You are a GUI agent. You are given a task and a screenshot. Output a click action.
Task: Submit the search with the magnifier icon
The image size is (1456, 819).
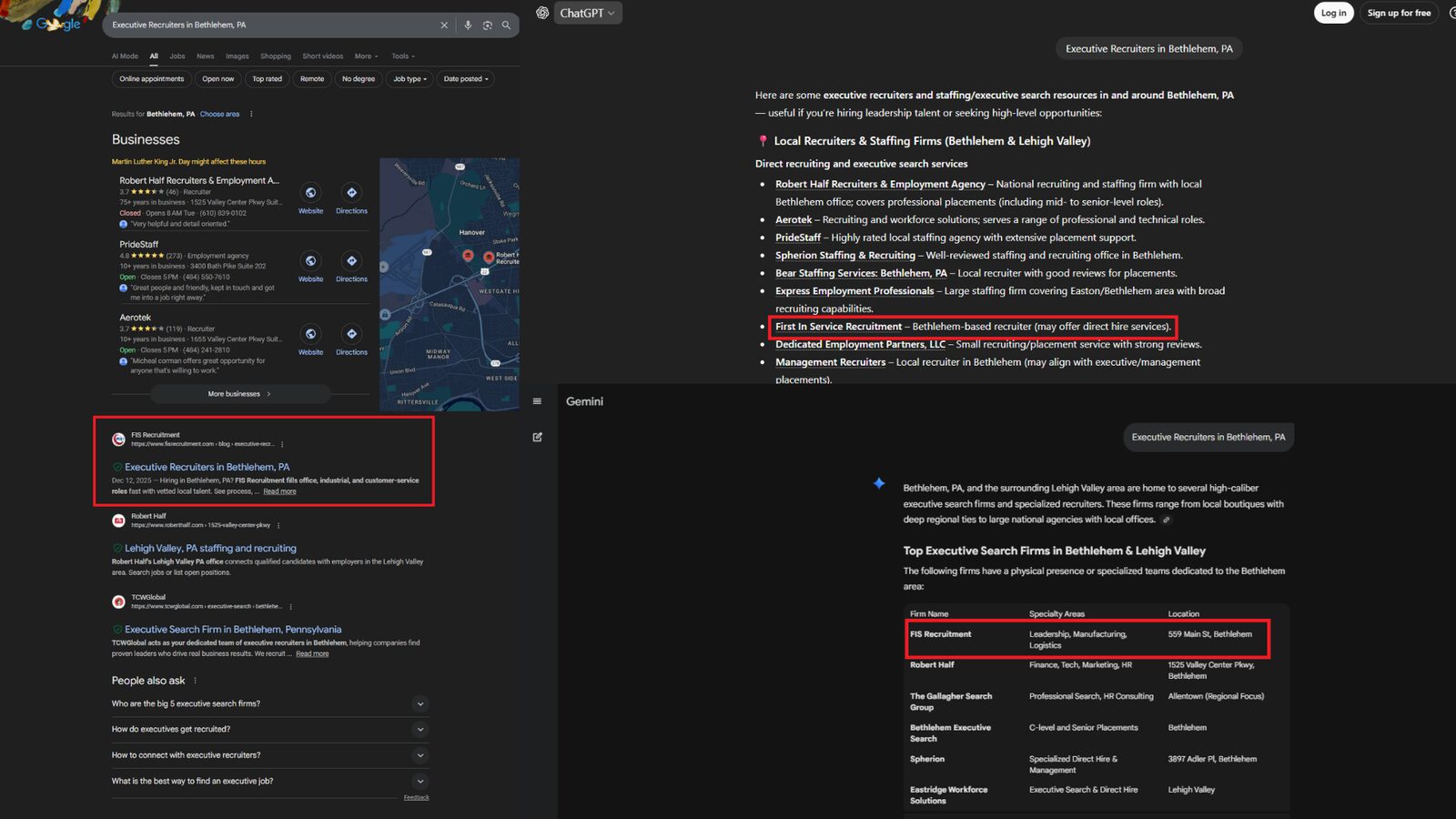506,25
